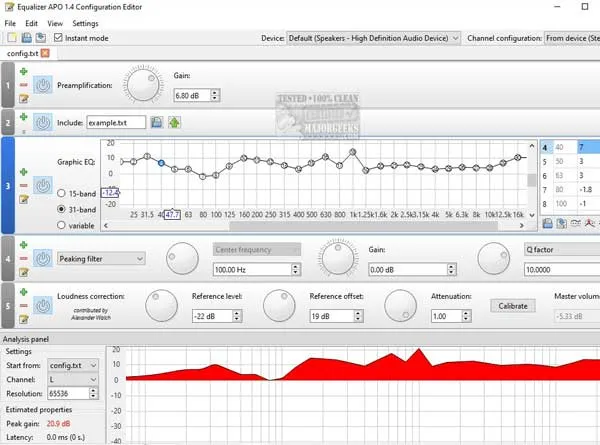Select the 15-band radio option
This screenshot has width=600, height=445.
coord(61,193)
